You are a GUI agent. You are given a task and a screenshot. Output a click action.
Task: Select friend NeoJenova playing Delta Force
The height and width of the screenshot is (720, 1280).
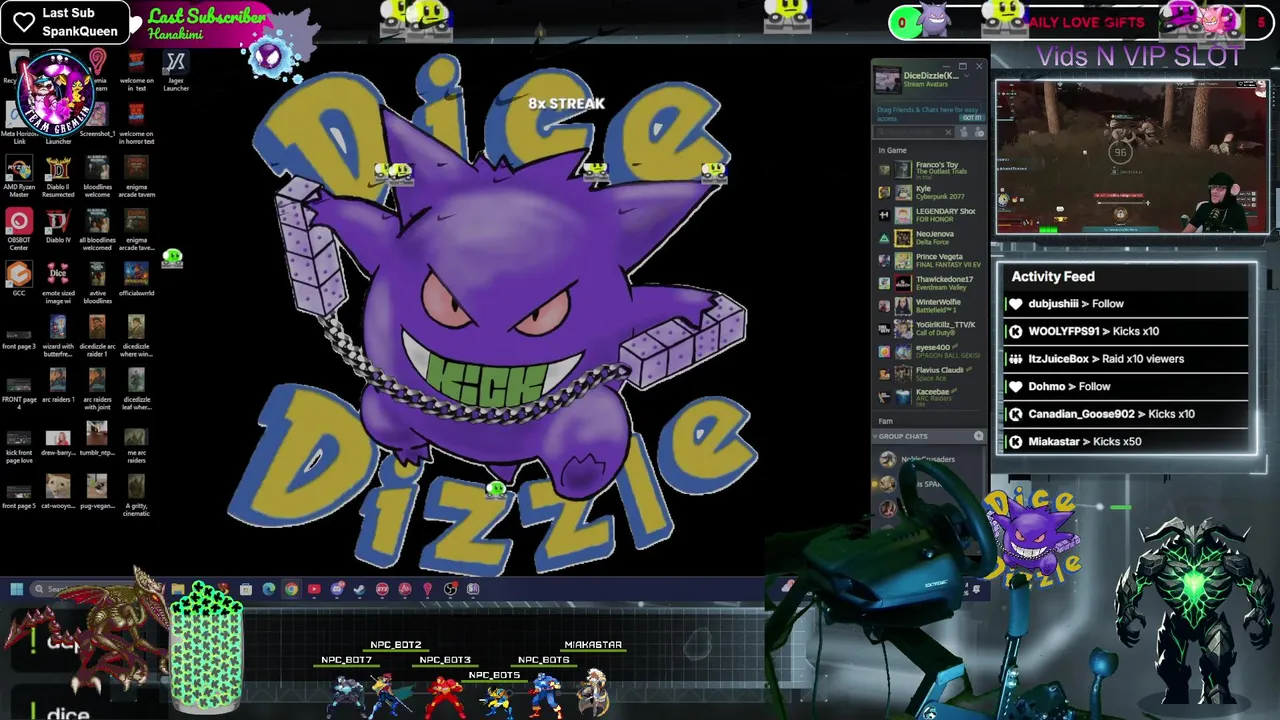point(930,238)
